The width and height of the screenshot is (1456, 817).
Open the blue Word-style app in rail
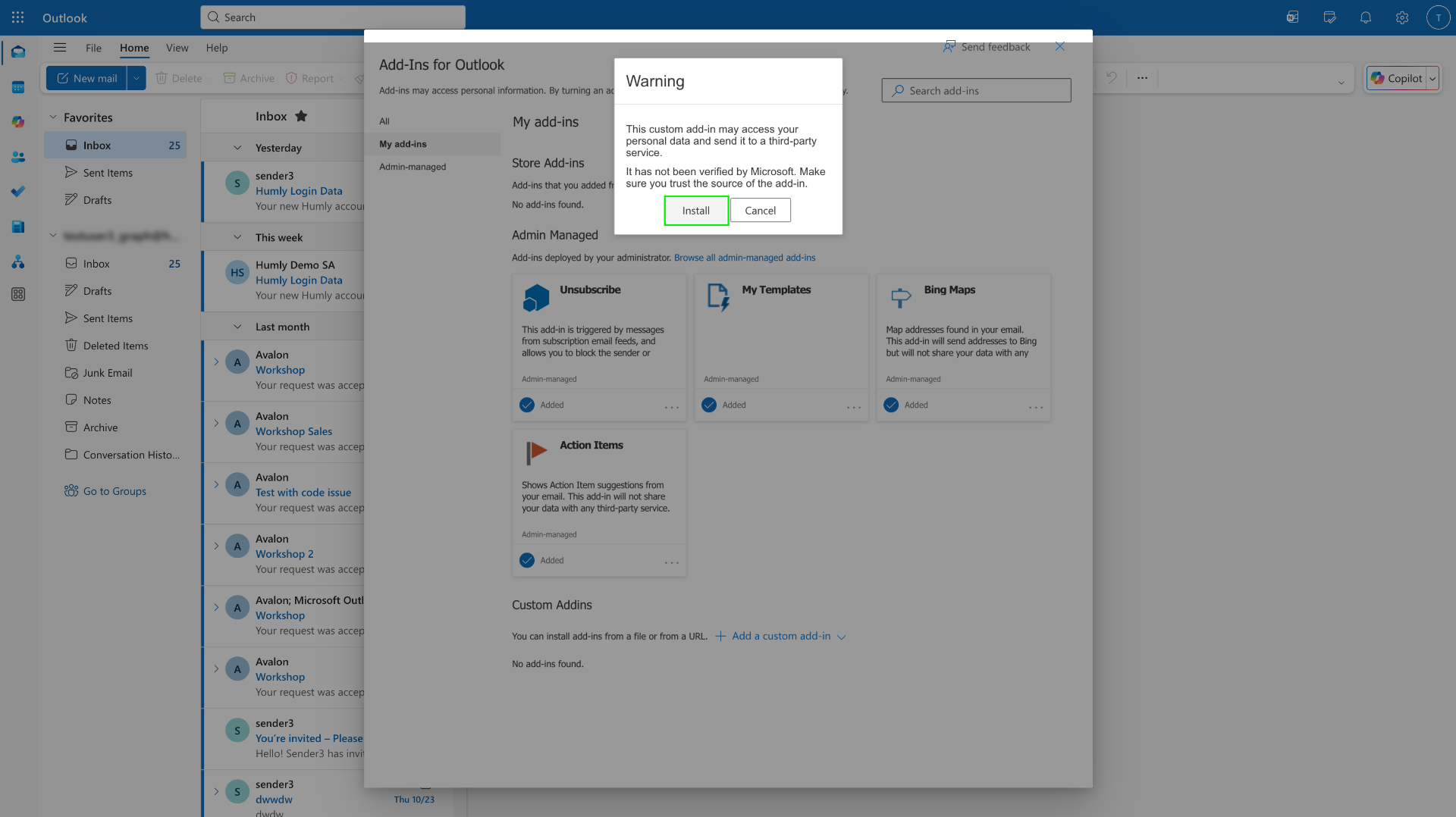tap(18, 227)
